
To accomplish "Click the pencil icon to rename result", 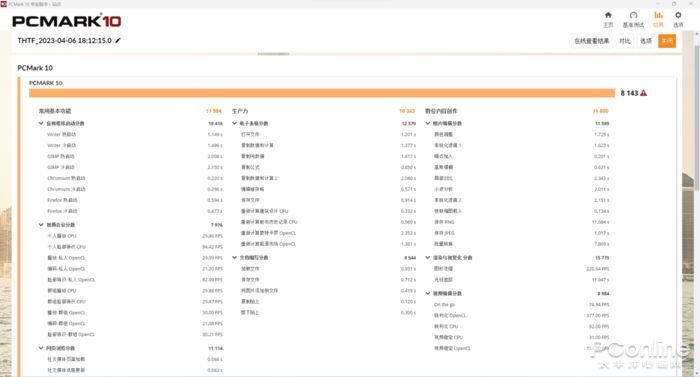I will click(118, 40).
